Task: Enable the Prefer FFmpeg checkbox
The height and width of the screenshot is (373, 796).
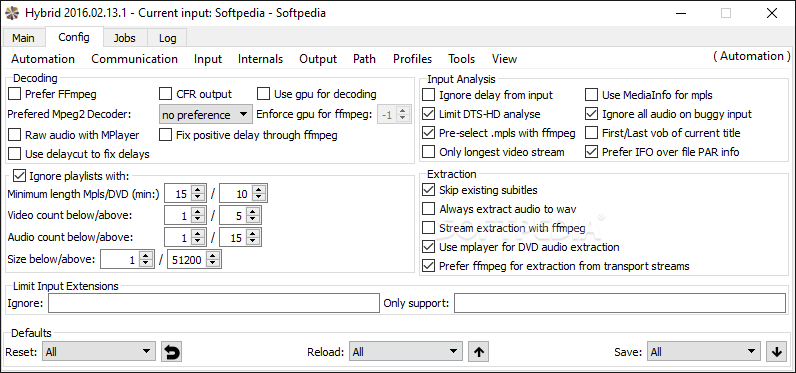Action: [15, 94]
